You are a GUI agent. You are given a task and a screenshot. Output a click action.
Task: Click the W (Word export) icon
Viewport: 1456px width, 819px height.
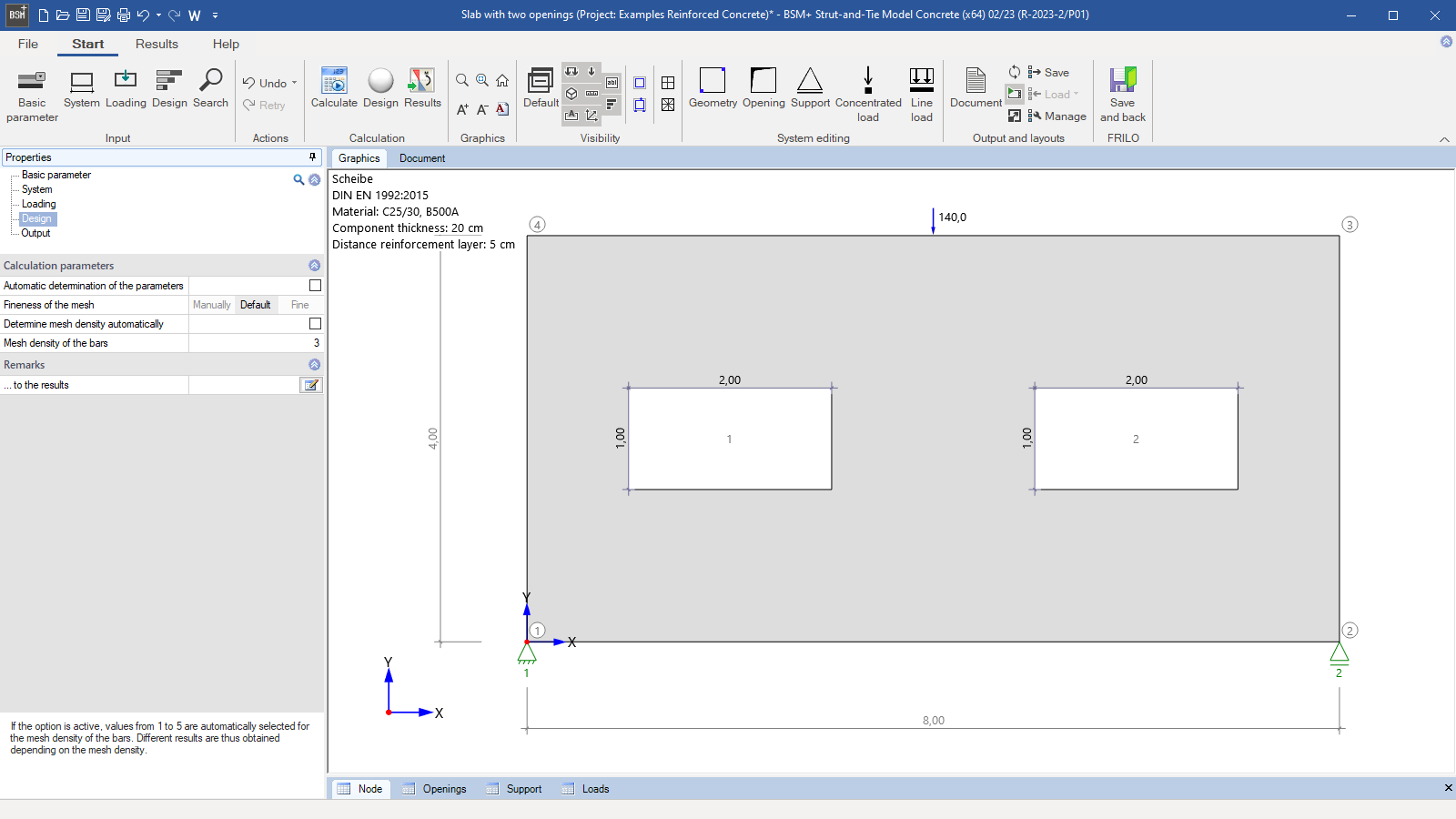[195, 15]
